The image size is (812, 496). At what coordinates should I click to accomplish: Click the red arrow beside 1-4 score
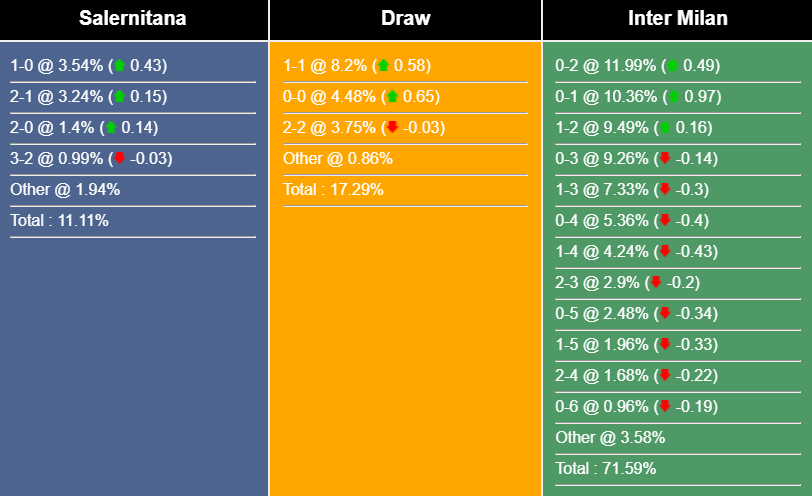click(x=664, y=252)
